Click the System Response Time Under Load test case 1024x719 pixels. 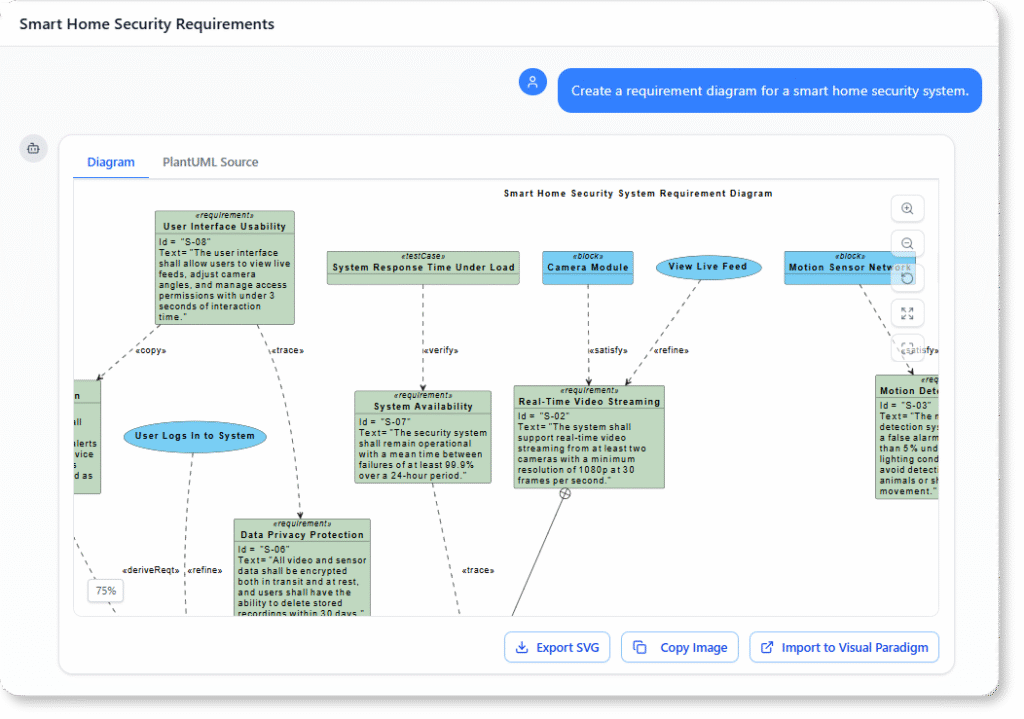pyautogui.click(x=422, y=267)
